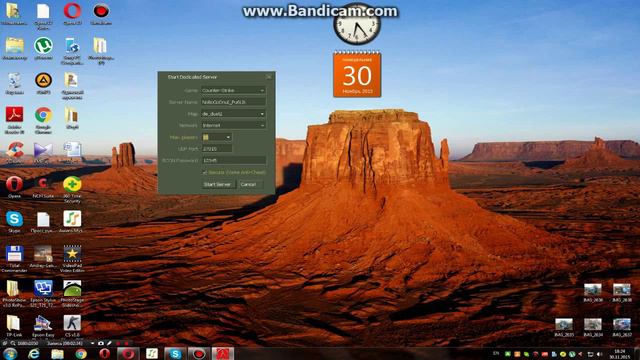This screenshot has height=360, width=640.
Task: Open Internet Explorer from the taskbar
Action: click(x=33, y=353)
